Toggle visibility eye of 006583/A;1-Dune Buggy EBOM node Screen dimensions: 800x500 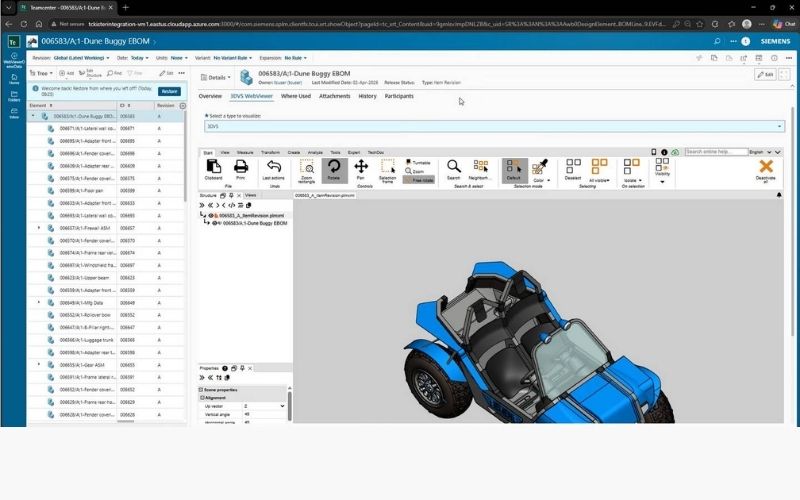pos(214,223)
